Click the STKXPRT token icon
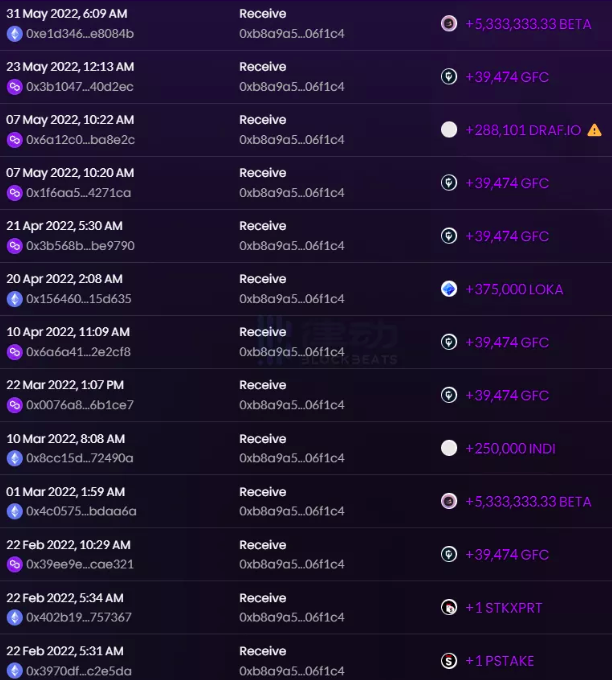612x680 pixels. [449, 607]
